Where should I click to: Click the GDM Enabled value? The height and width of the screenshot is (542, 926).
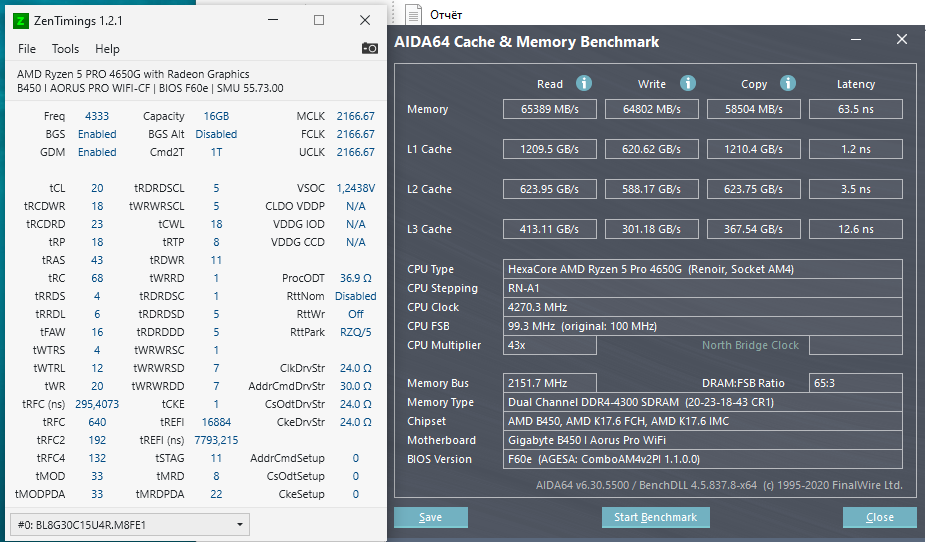point(97,152)
